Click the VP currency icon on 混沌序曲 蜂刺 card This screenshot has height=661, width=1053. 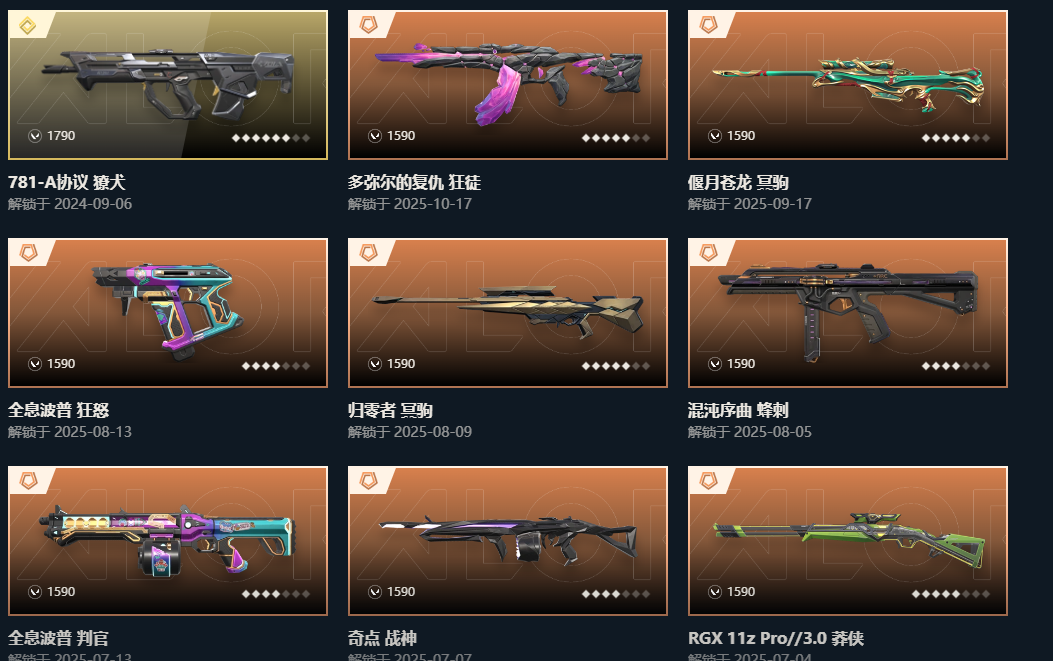pyautogui.click(x=715, y=363)
